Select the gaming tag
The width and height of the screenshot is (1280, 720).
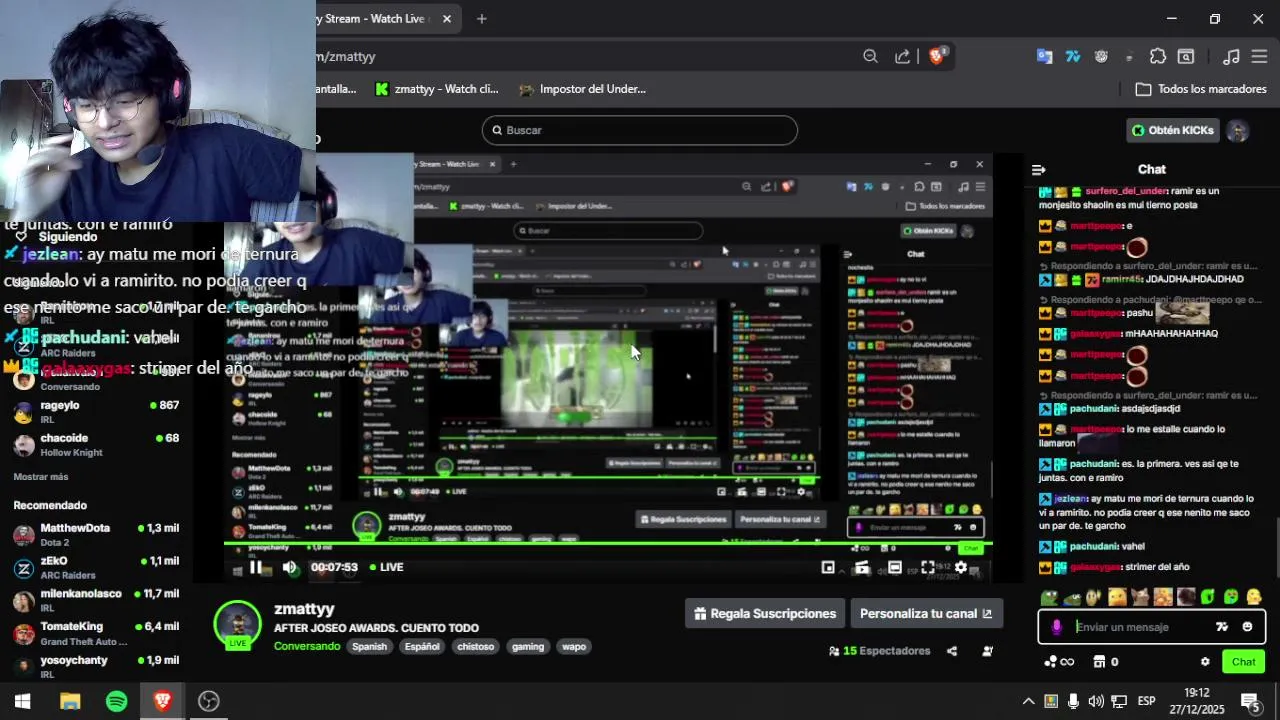click(528, 646)
